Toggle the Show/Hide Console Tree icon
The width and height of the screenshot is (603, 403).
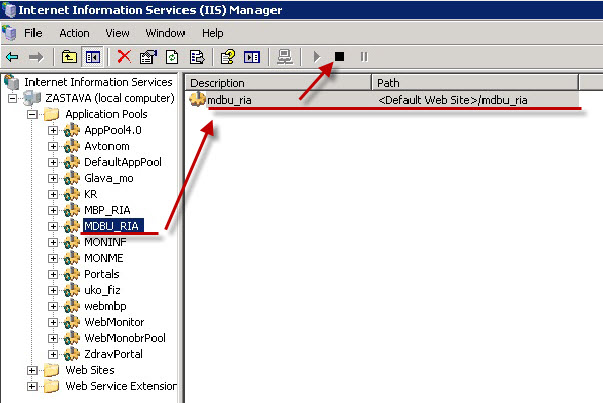(91, 57)
